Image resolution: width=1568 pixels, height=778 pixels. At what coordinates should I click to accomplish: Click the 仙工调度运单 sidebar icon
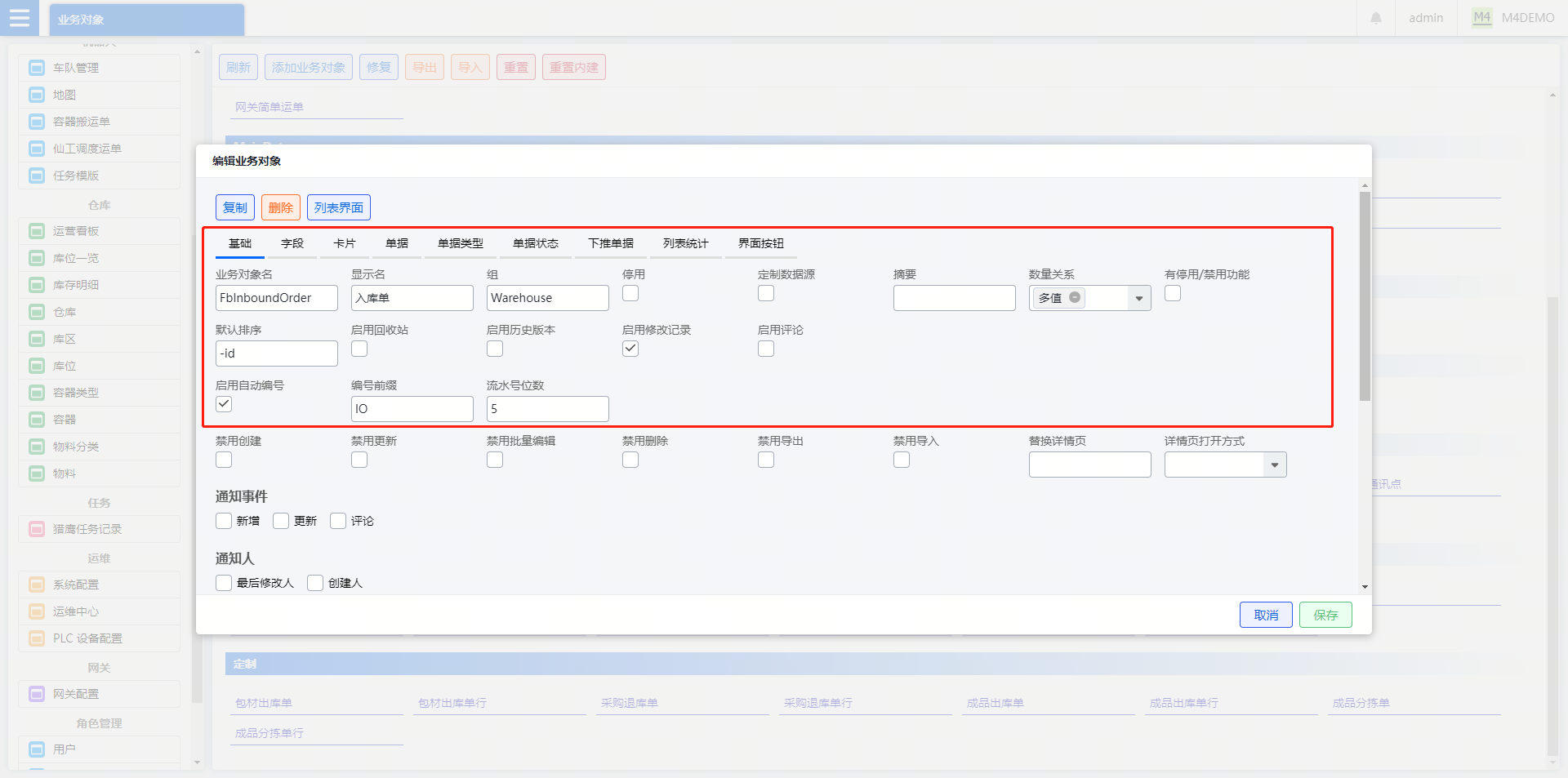pos(37,149)
